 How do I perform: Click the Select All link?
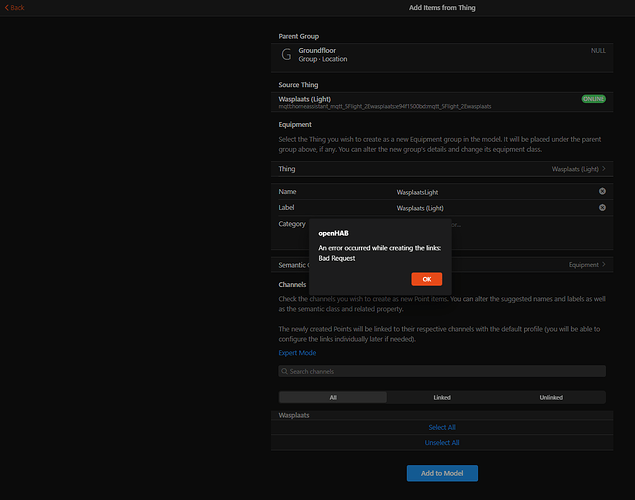pos(441,427)
